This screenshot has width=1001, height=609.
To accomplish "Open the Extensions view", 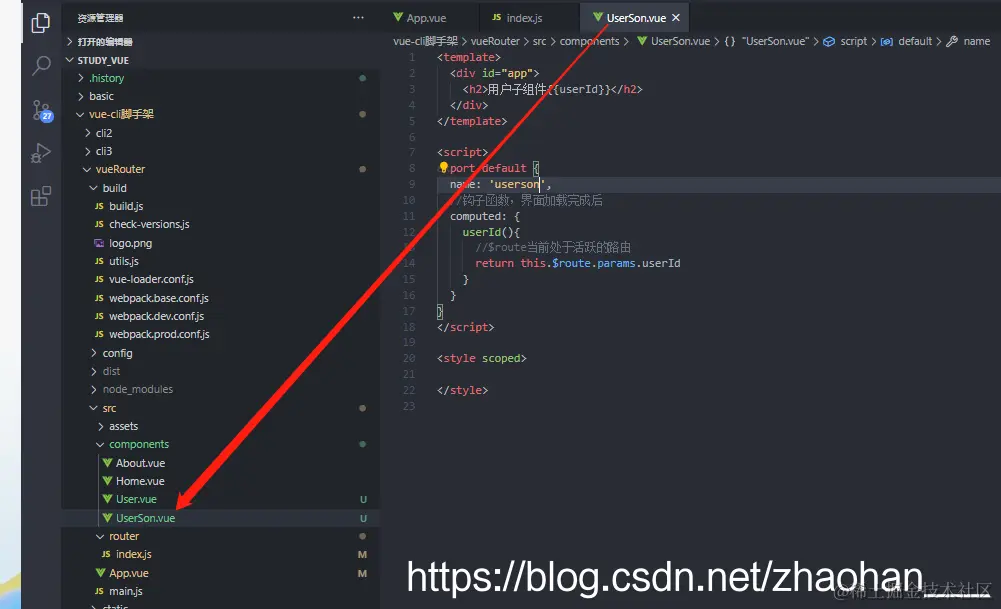I will pyautogui.click(x=41, y=196).
